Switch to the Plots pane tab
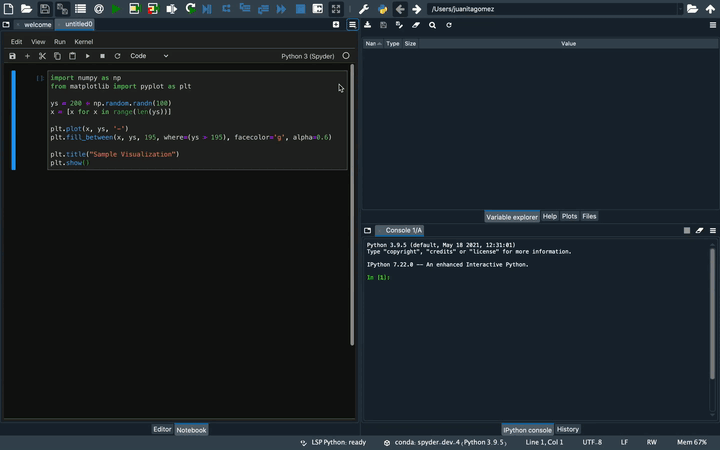Viewport: 720px width, 450px height. click(569, 216)
